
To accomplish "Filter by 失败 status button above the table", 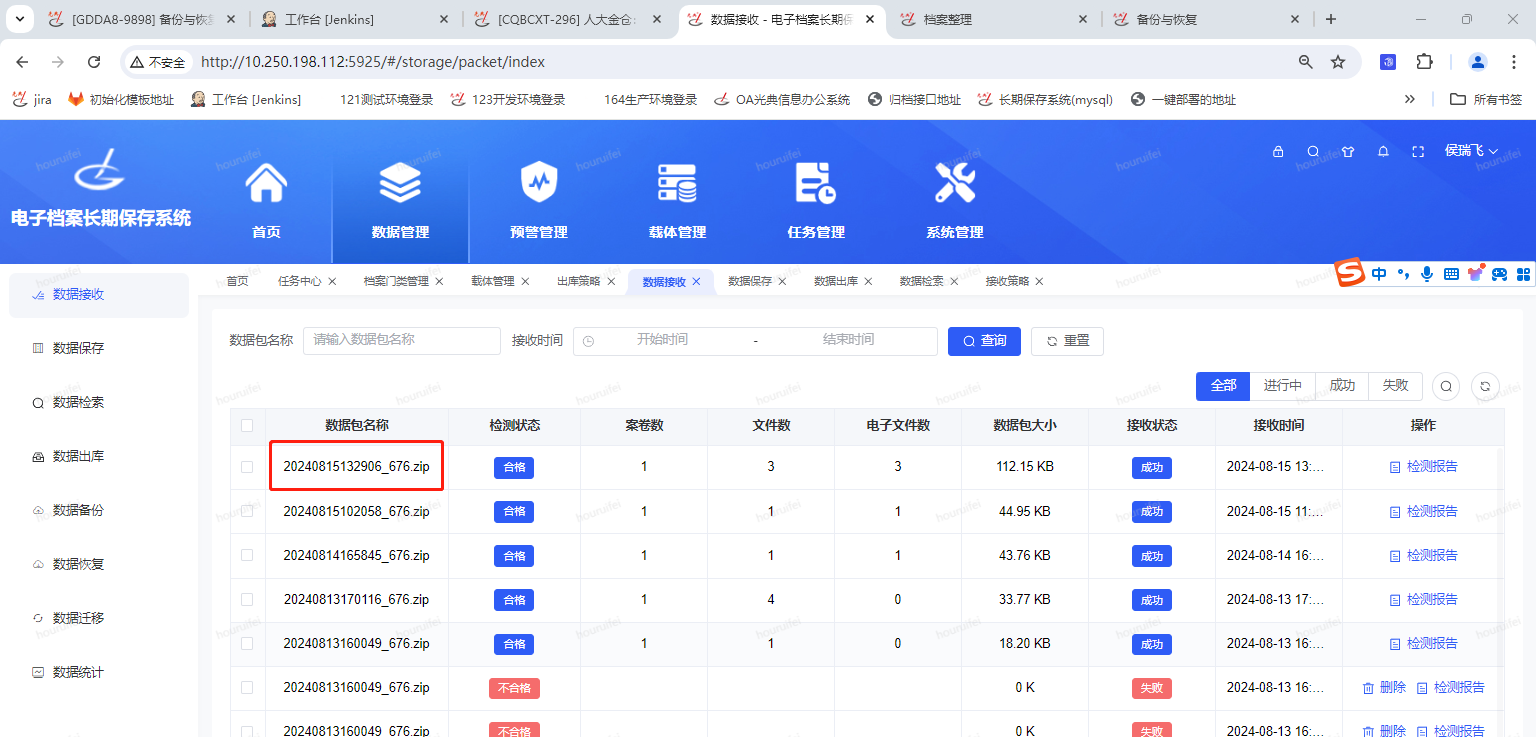I will click(1395, 386).
